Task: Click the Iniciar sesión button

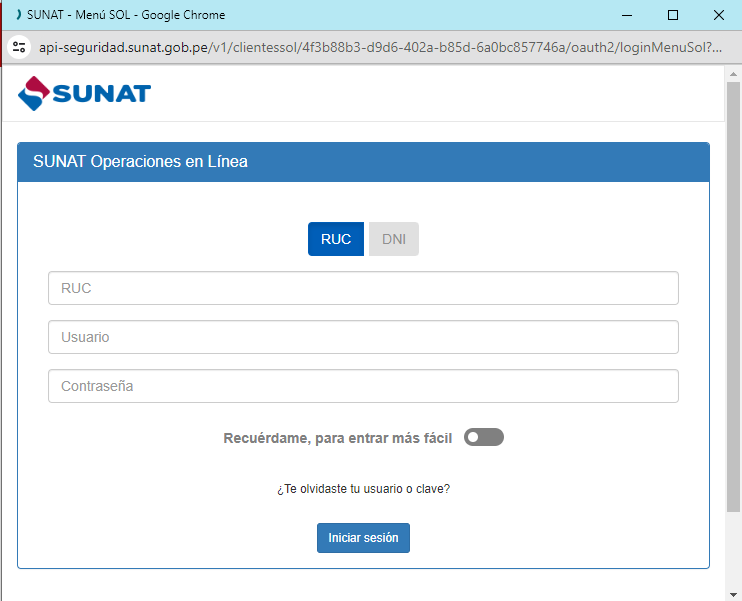Action: click(363, 538)
